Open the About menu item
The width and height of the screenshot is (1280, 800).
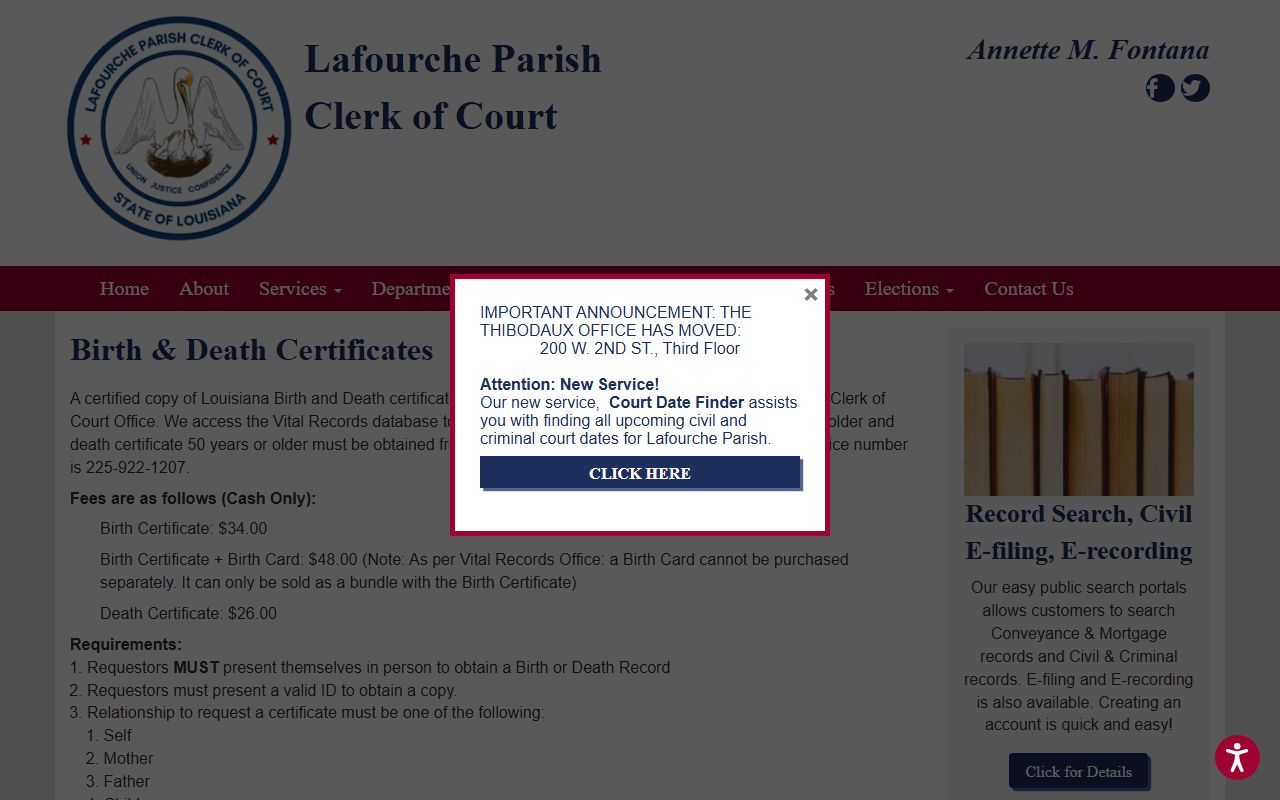pos(204,288)
